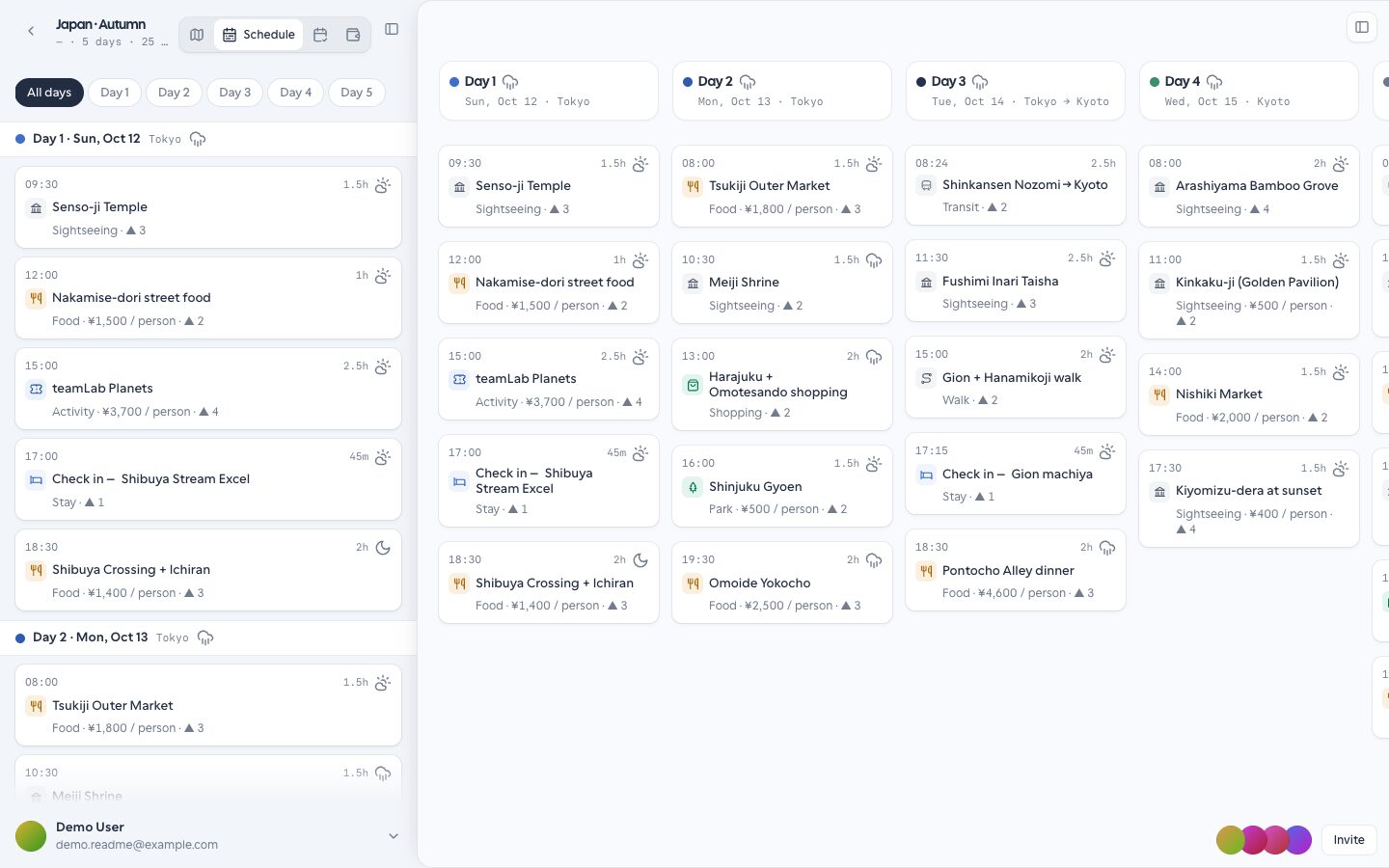The width and height of the screenshot is (1389, 868).
Task: Switch to the Map view tab
Action: (x=197, y=35)
